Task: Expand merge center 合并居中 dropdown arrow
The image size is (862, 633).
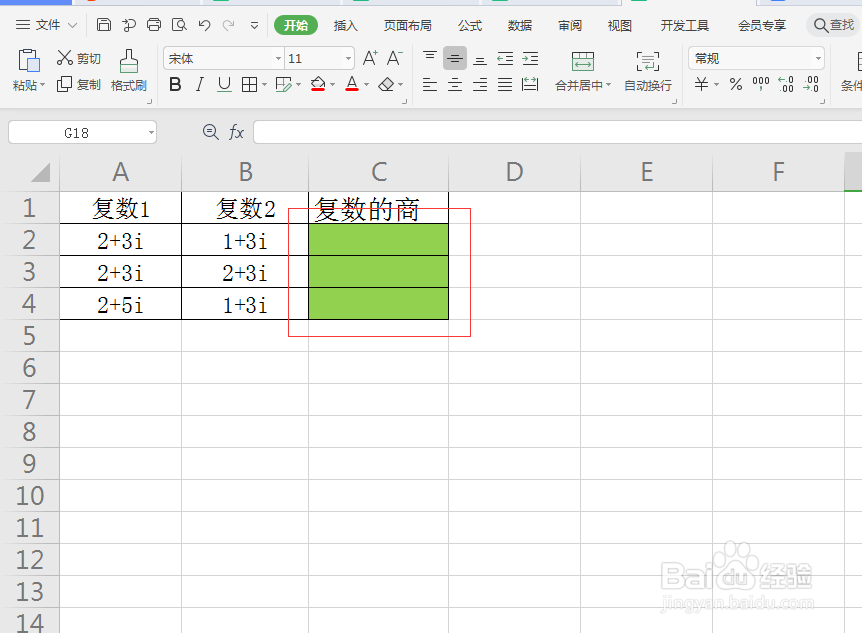Action: 608,85
